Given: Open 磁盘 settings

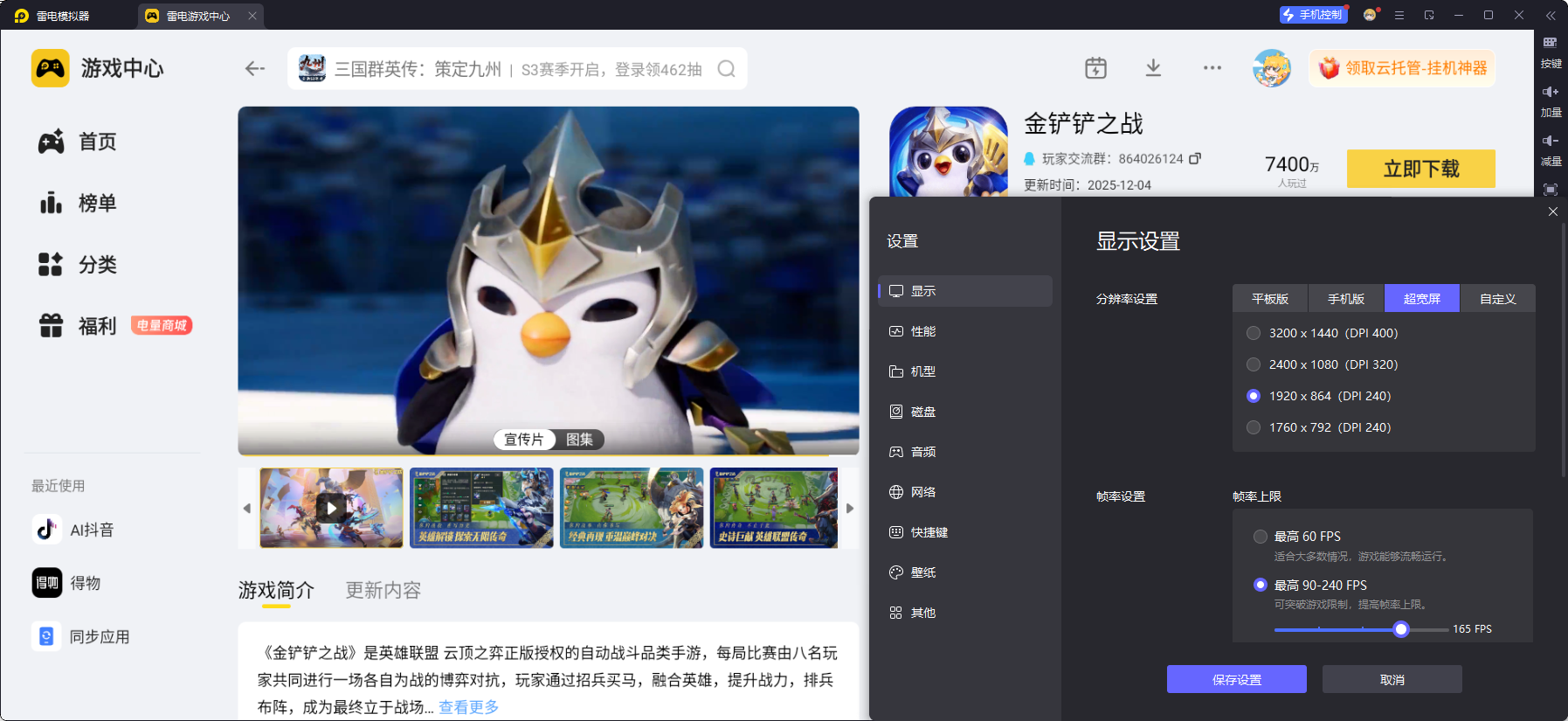Looking at the screenshot, I should [x=965, y=412].
